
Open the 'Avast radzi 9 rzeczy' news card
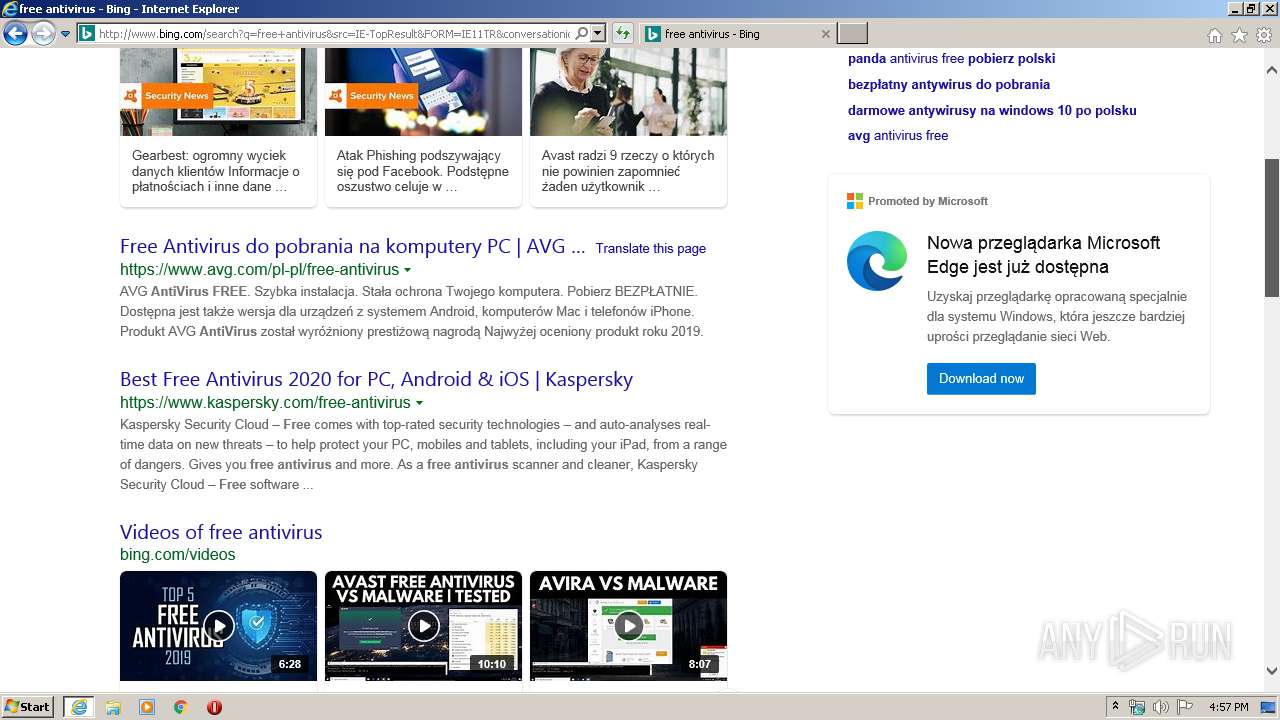tap(628, 127)
